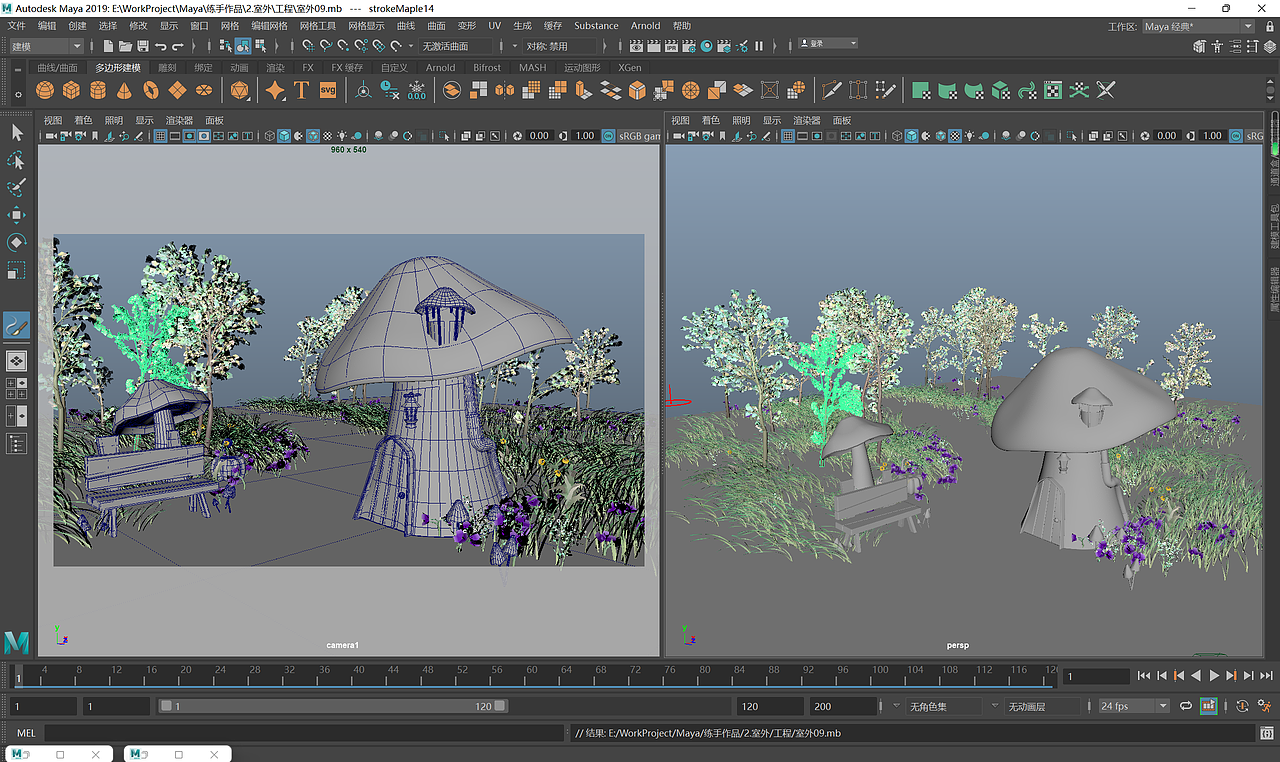Click the Animation Preferences running-man icon
The height and width of the screenshot is (762, 1280).
[1265, 706]
